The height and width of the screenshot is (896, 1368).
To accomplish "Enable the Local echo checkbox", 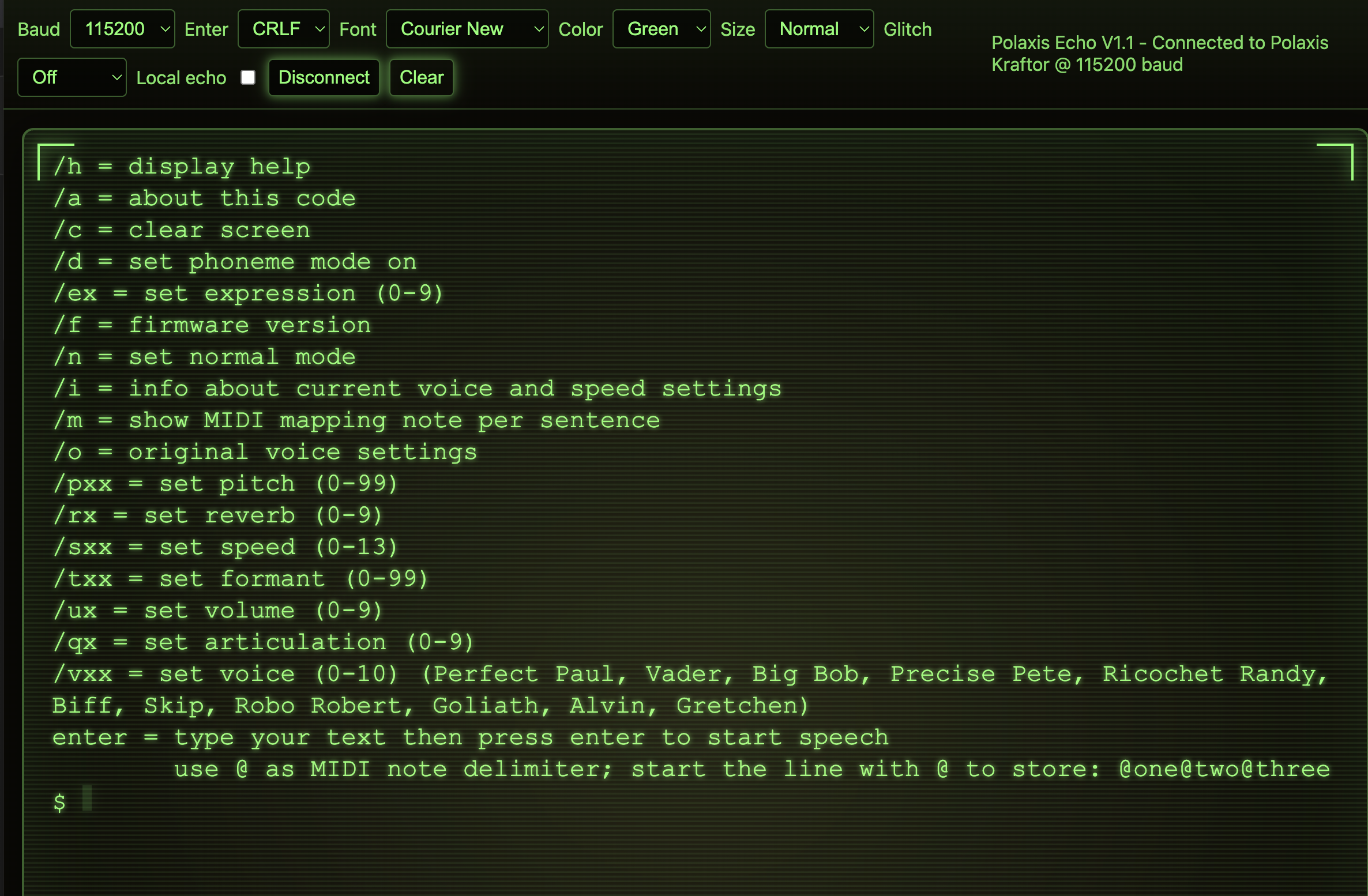I will (x=248, y=77).
